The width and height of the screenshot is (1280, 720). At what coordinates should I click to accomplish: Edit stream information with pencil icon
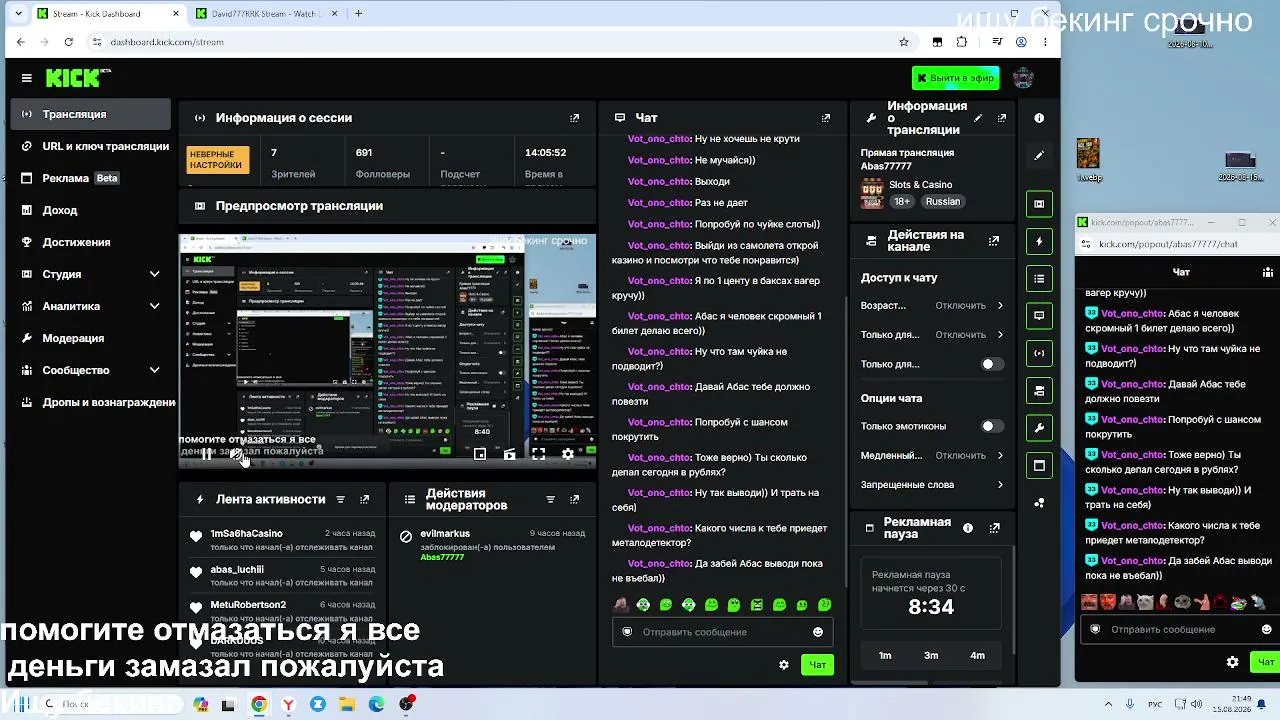[x=978, y=118]
